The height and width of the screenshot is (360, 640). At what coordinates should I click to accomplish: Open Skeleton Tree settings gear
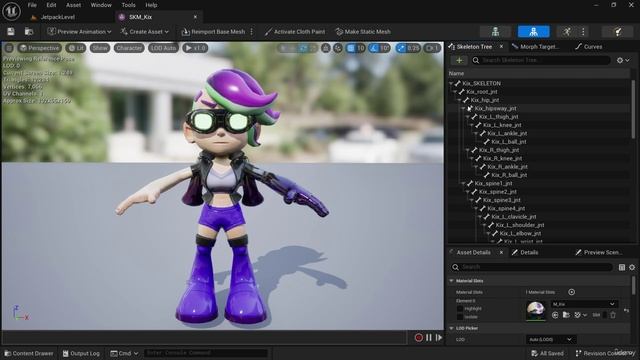click(x=623, y=60)
